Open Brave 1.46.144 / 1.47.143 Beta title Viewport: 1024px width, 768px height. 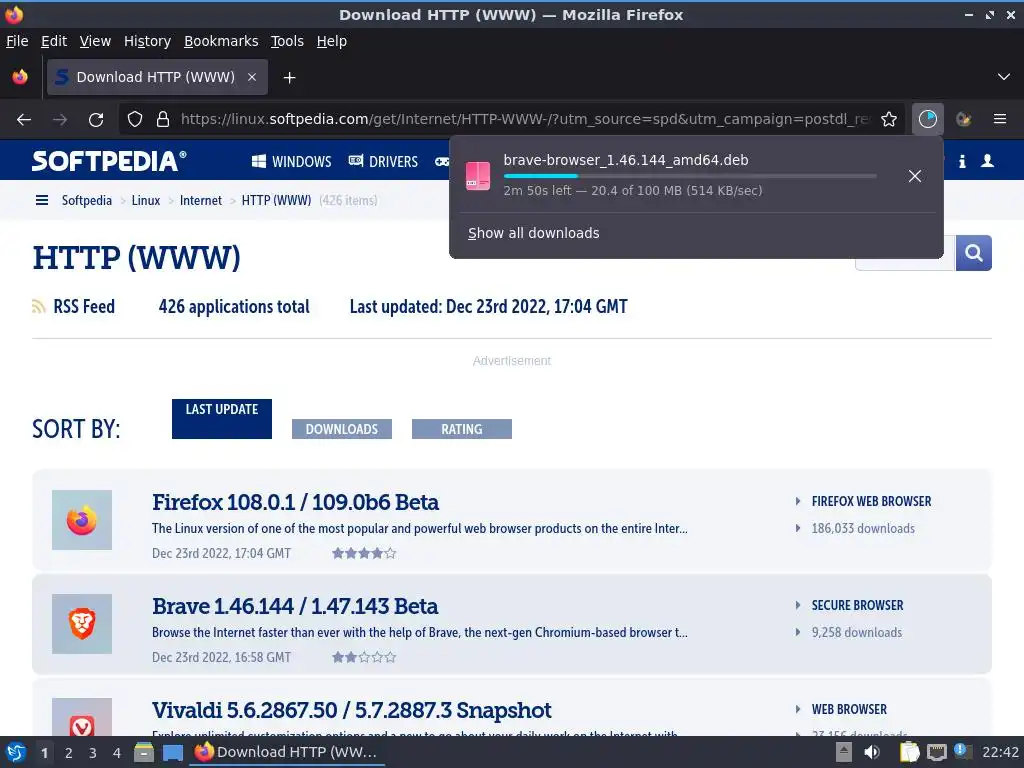[295, 606]
